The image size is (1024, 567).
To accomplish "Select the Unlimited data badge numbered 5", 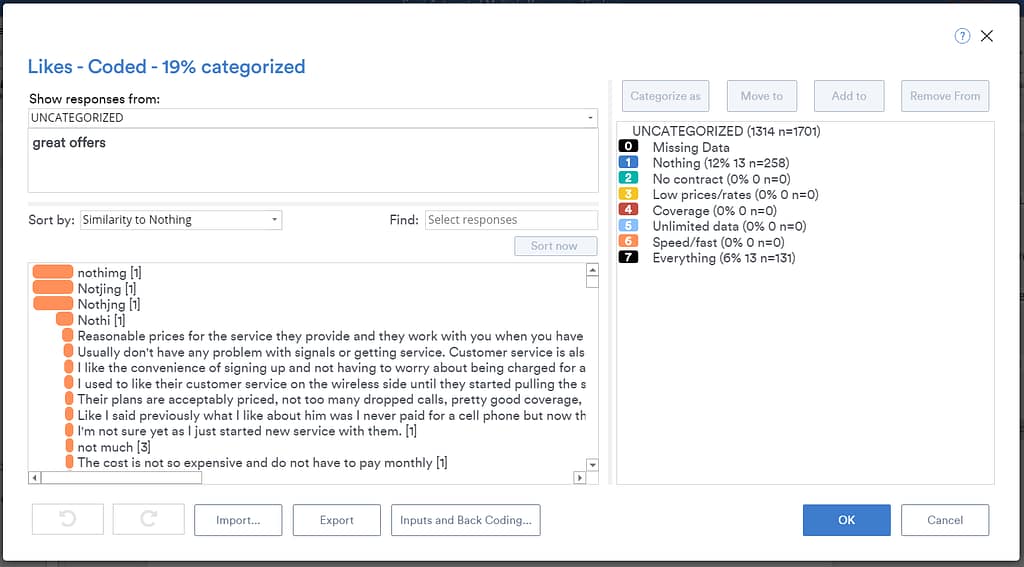I will coord(629,226).
